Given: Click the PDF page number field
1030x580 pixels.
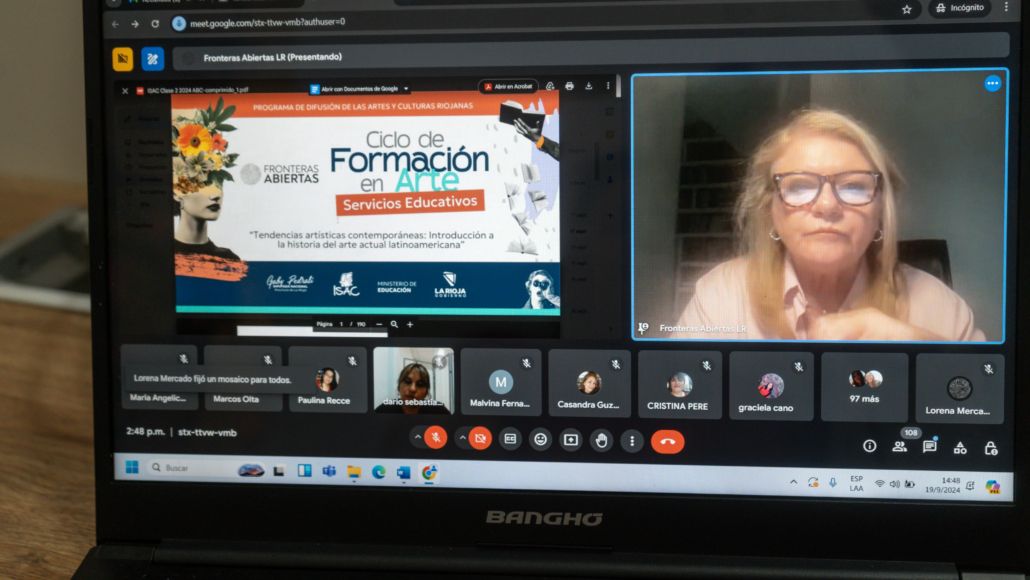Looking at the screenshot, I should pyautogui.click(x=342, y=324).
